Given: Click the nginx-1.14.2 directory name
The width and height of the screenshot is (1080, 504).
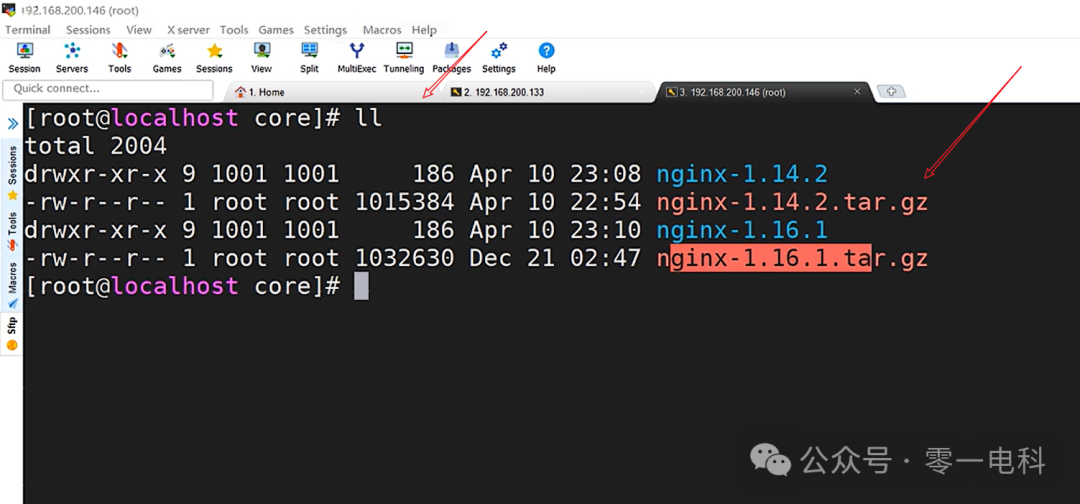Looking at the screenshot, I should (x=742, y=174).
